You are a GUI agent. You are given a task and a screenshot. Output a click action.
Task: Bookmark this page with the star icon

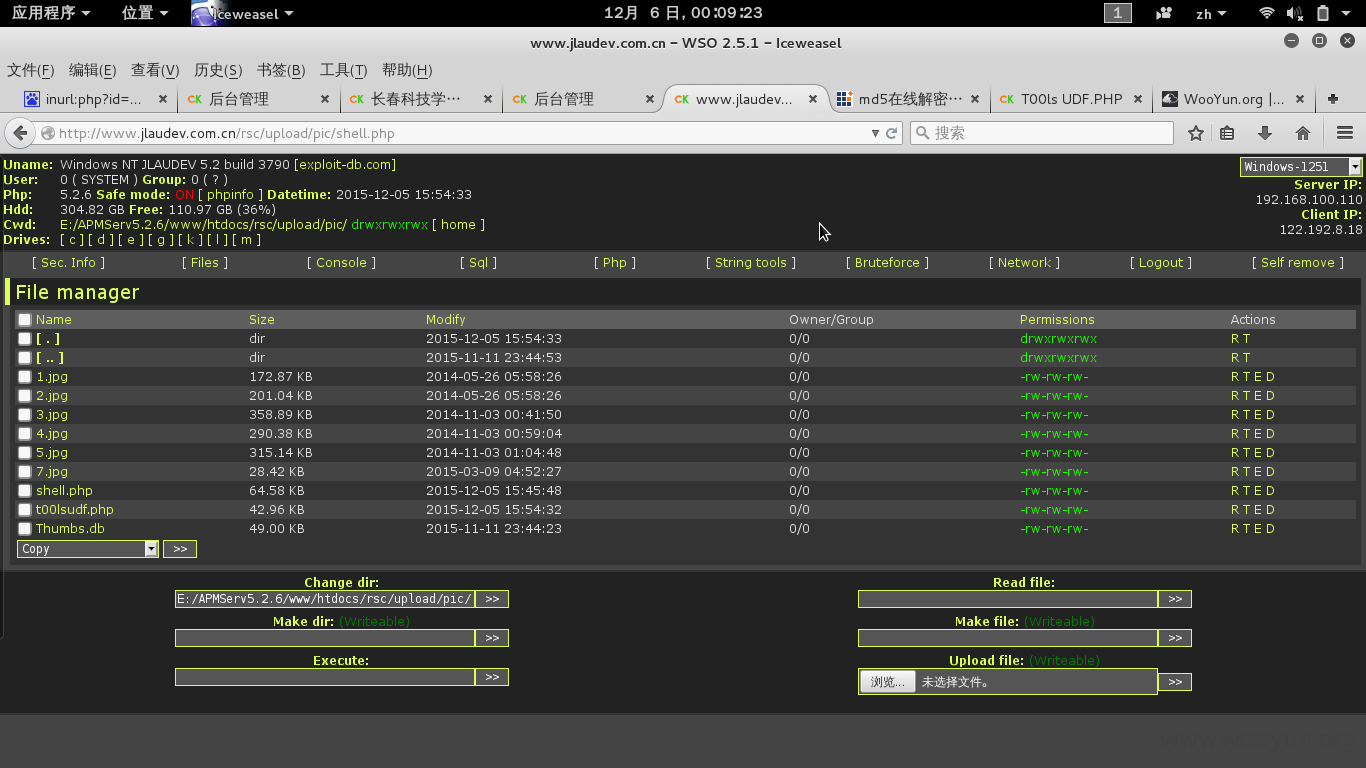point(1195,133)
